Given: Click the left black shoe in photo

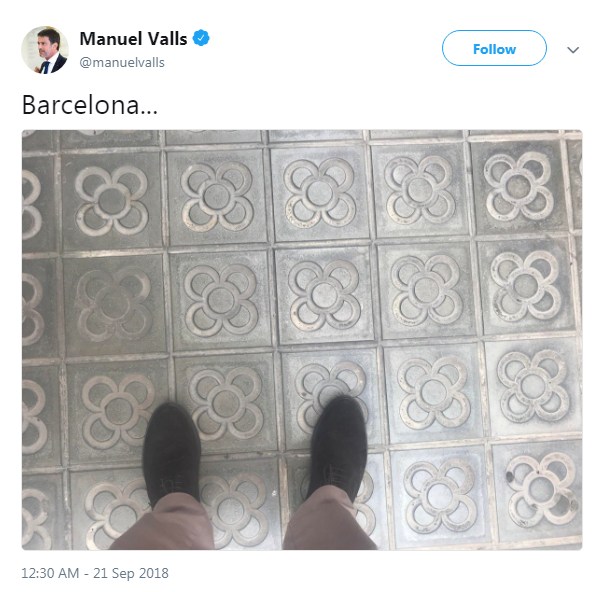Looking at the screenshot, I should (172, 454).
